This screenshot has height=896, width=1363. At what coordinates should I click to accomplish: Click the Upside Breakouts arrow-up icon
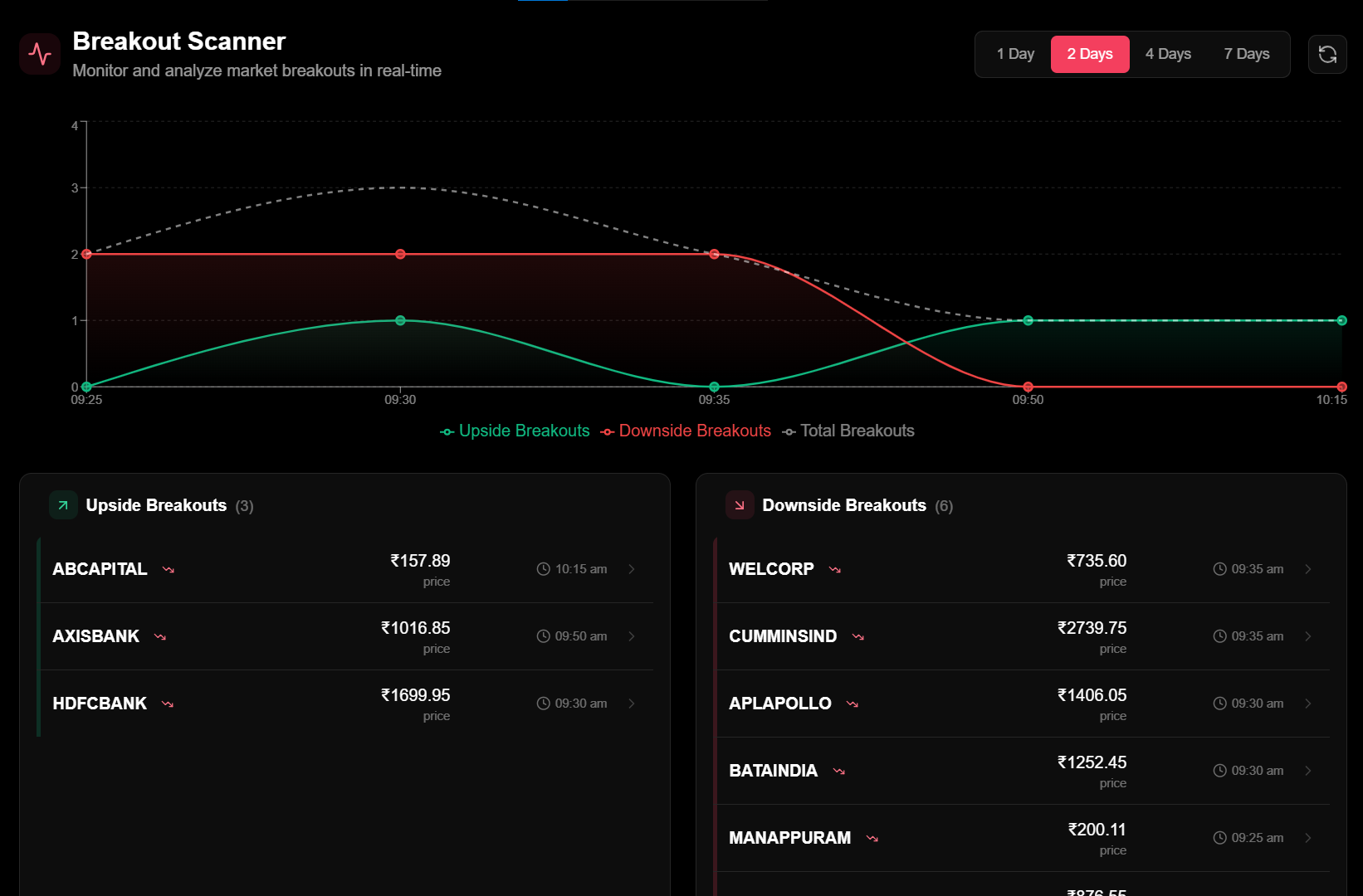(x=63, y=505)
